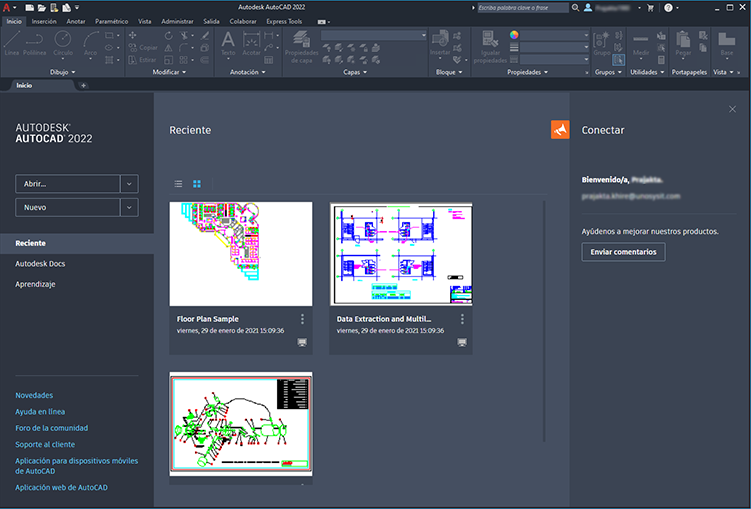Select the Círculo tool
The width and height of the screenshot is (751, 509).
coord(63,44)
